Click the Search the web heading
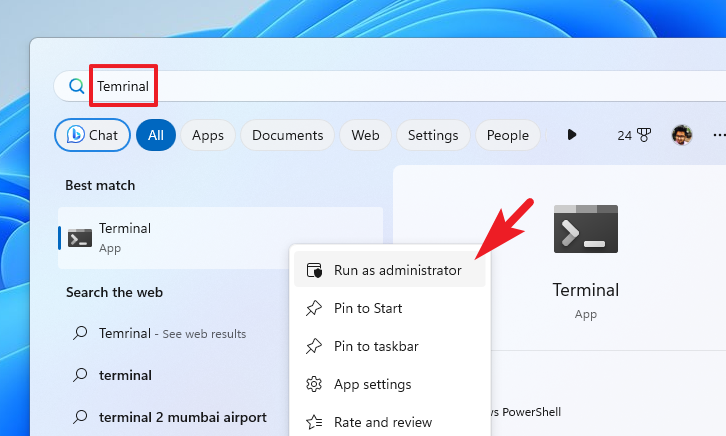Image resolution: width=726 pixels, height=436 pixels. [x=114, y=293]
